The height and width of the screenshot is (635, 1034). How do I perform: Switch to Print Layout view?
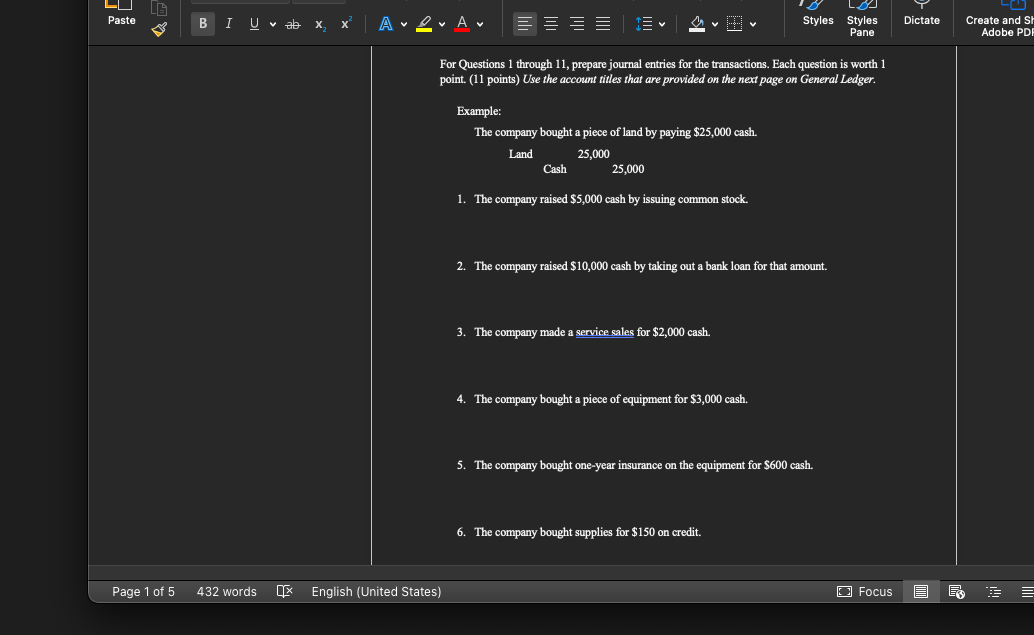point(921,591)
